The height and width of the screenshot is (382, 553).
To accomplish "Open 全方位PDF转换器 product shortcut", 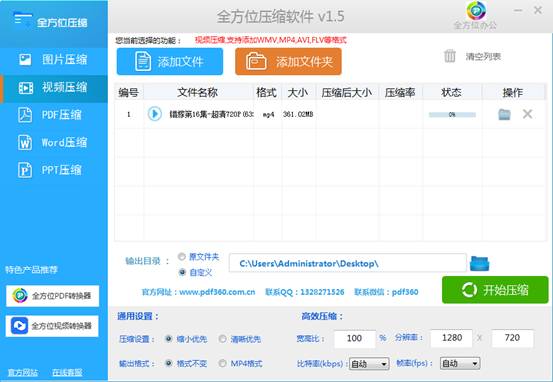I will [x=53, y=296].
